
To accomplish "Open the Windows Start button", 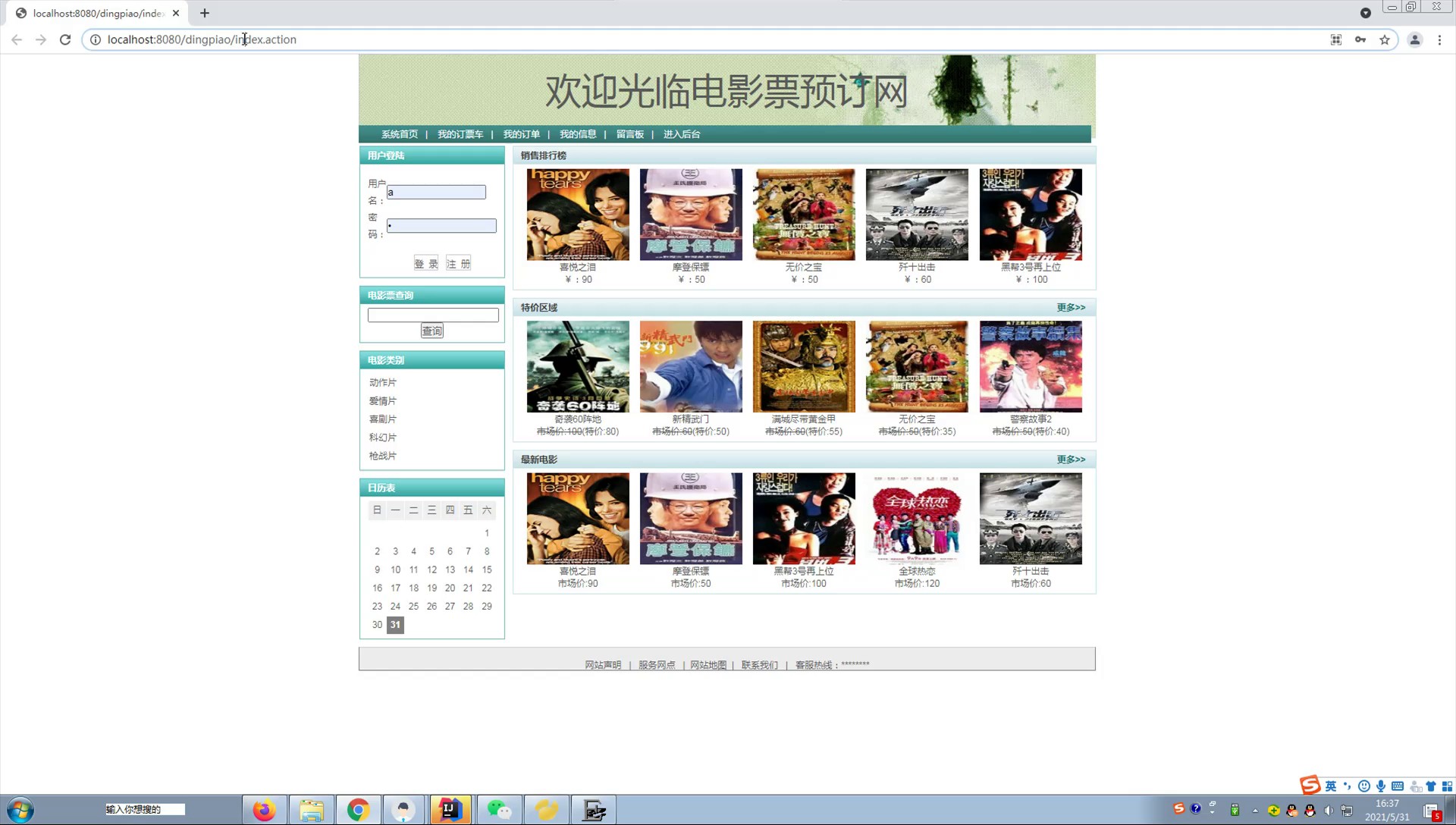I will [20, 810].
